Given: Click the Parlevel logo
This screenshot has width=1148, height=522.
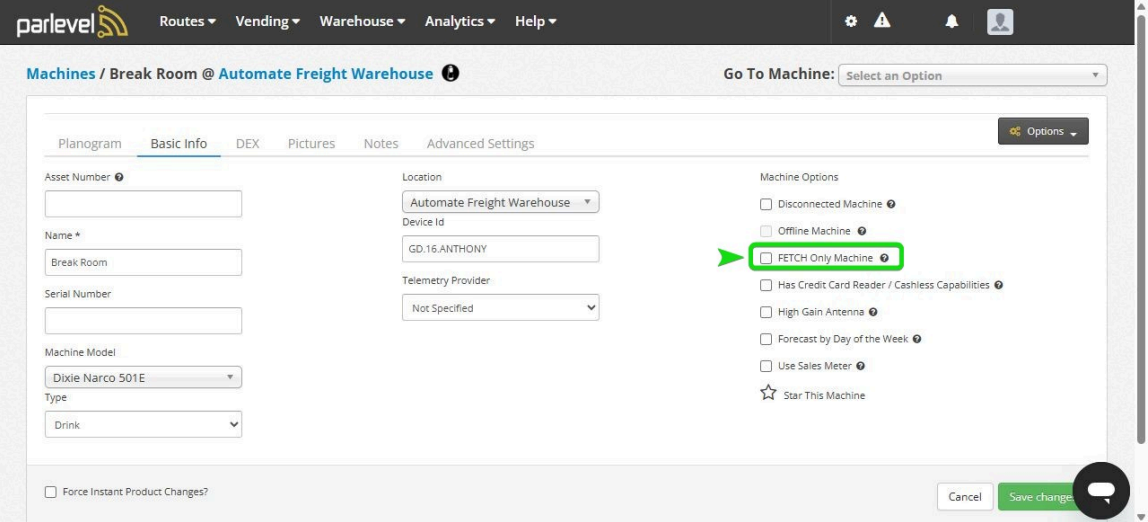Looking at the screenshot, I should coord(72,22).
